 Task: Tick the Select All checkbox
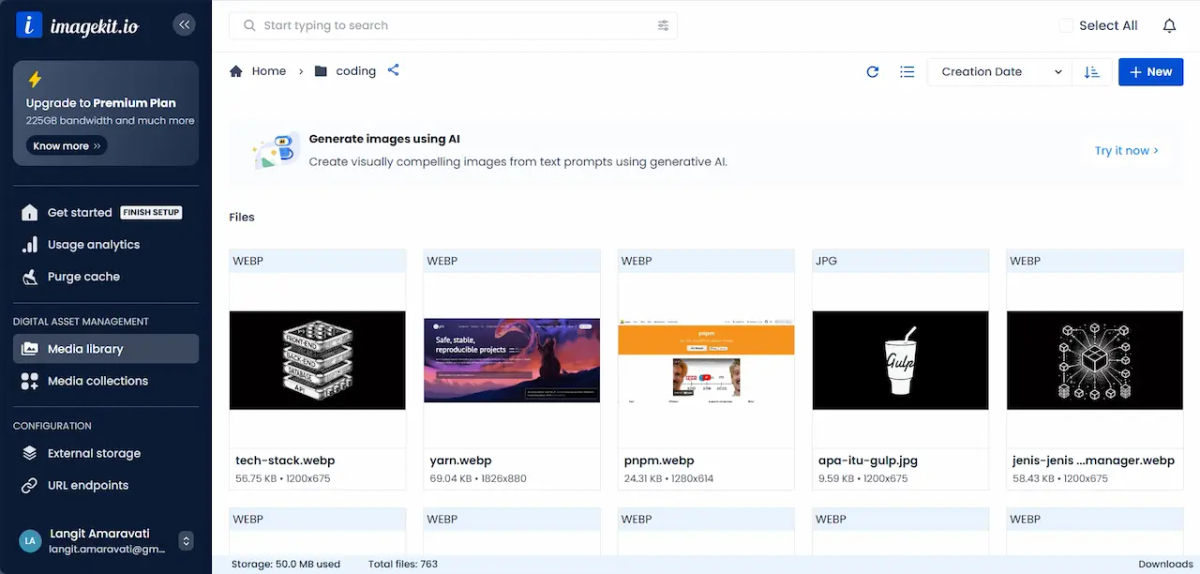(x=1066, y=25)
